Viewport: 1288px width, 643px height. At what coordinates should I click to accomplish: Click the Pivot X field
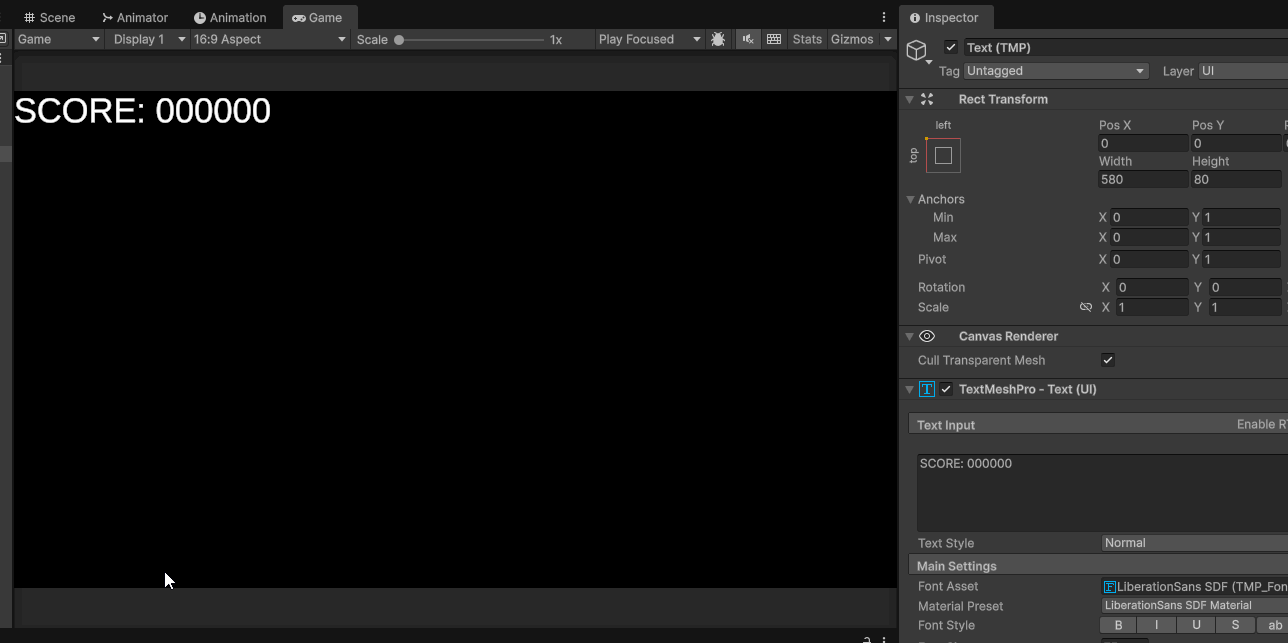(1150, 259)
